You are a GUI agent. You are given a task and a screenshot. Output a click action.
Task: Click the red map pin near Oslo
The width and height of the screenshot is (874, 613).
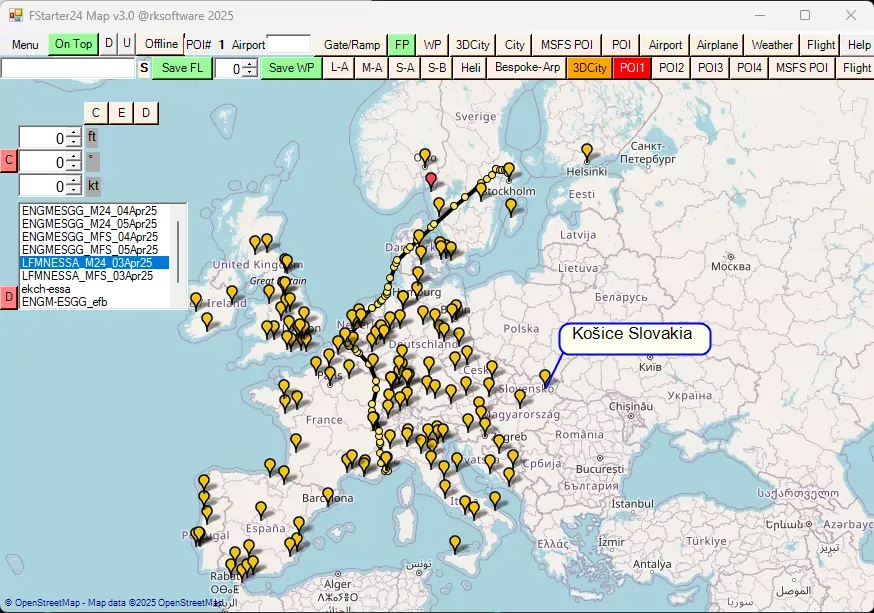431,180
